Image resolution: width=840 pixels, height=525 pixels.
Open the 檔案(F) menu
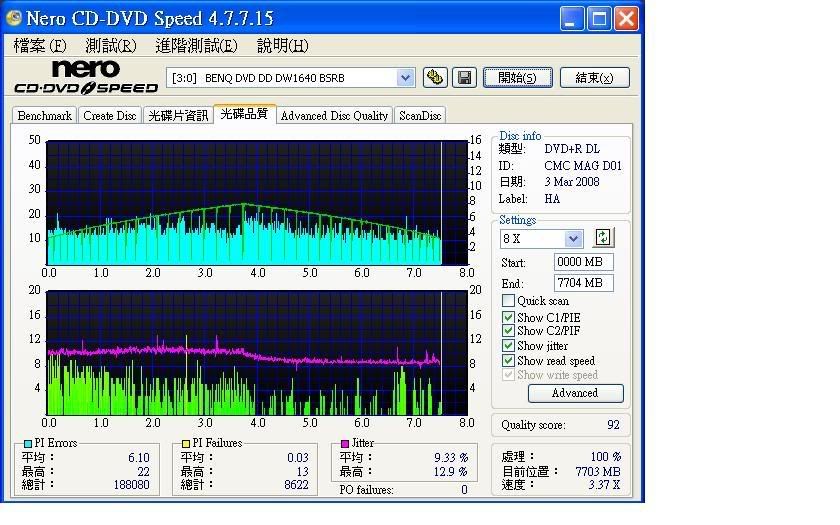(x=40, y=46)
